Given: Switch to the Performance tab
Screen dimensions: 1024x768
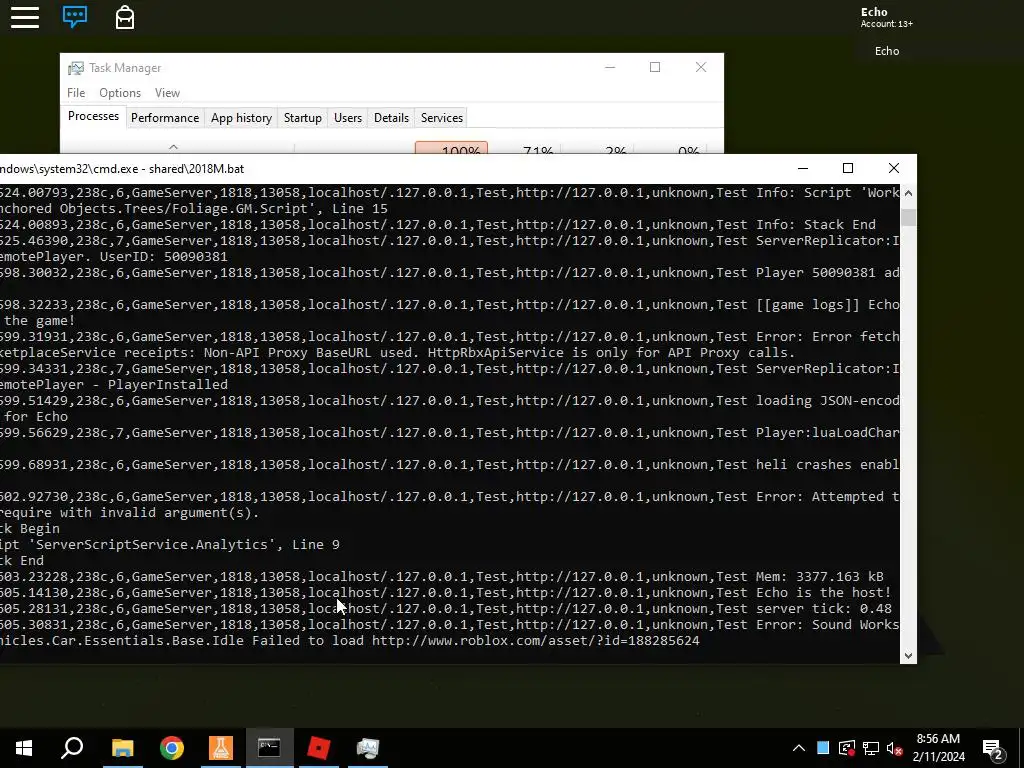Looking at the screenshot, I should click(x=165, y=118).
